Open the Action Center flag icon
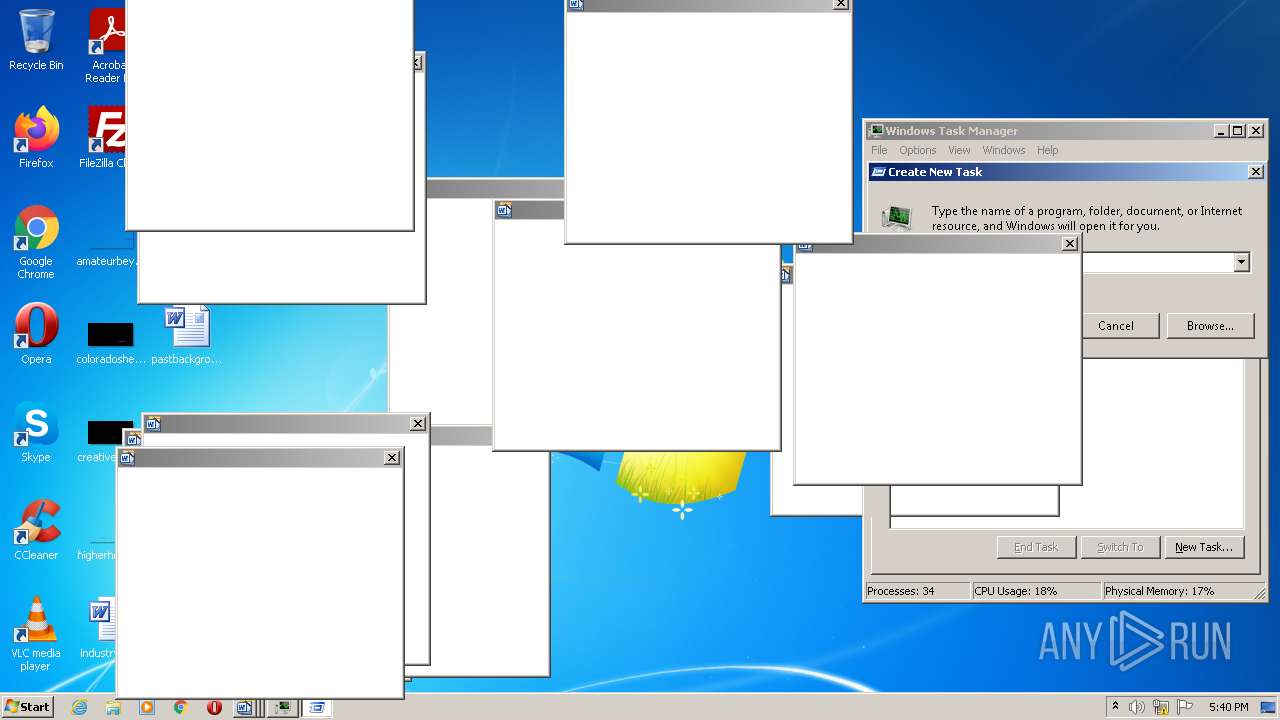1280x720 pixels. (1185, 707)
